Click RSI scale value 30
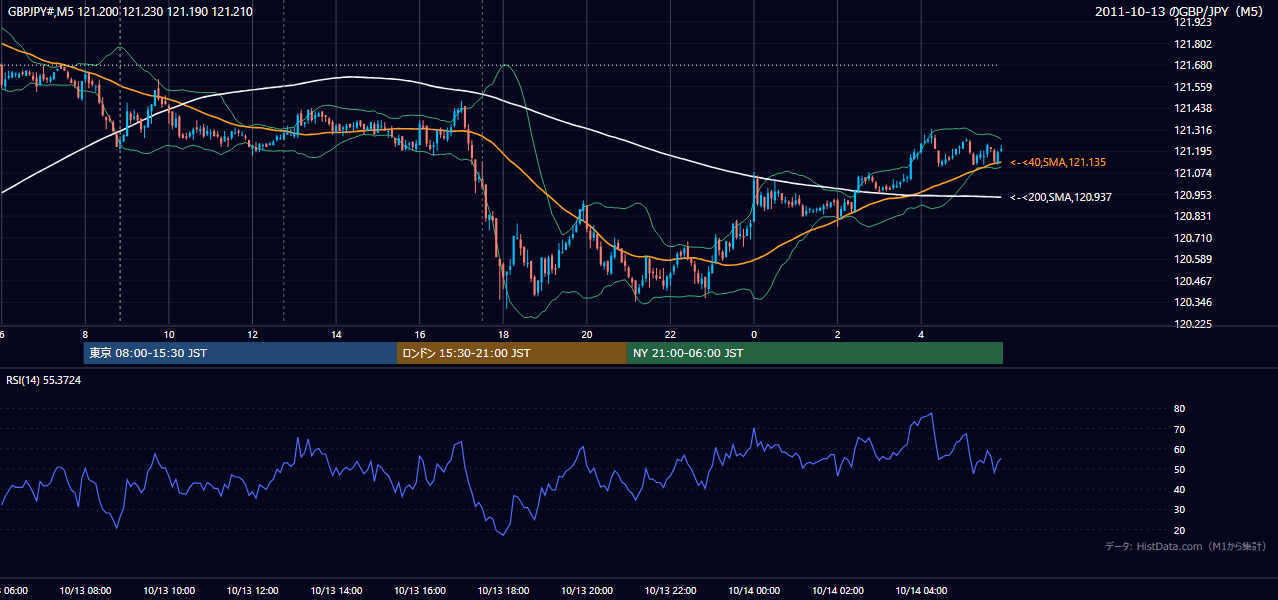 [1180, 510]
